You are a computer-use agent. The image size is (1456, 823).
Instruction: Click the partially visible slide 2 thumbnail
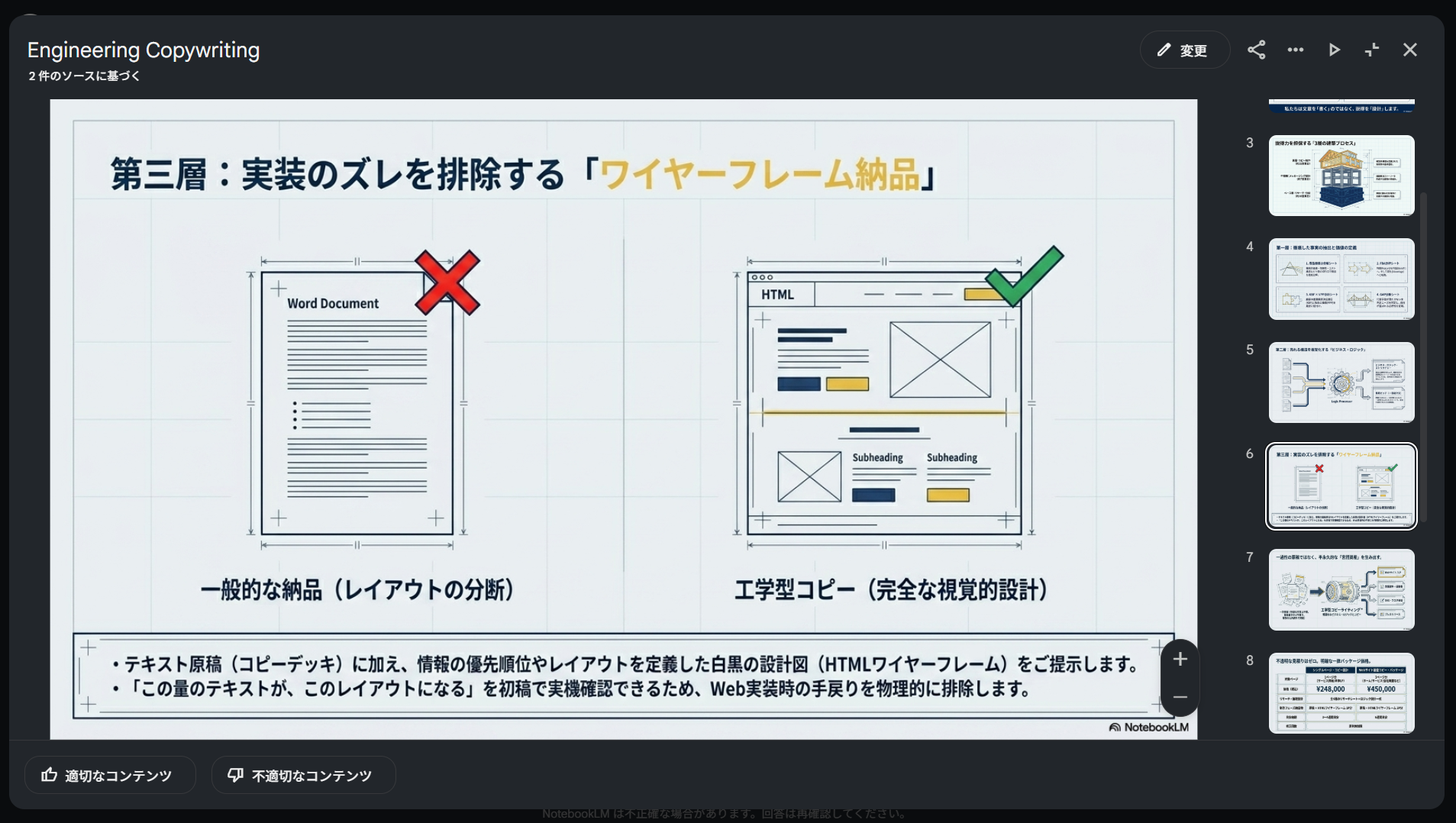click(x=1341, y=106)
